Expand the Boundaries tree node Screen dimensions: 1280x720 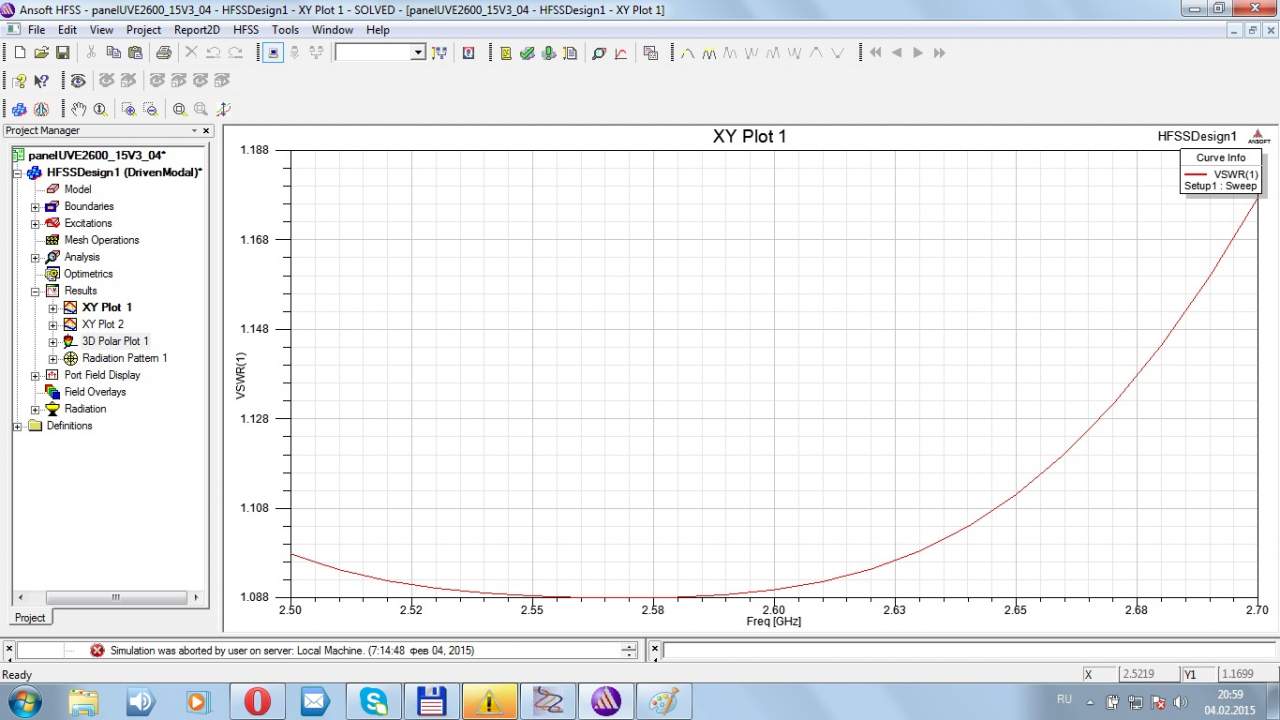click(35, 207)
